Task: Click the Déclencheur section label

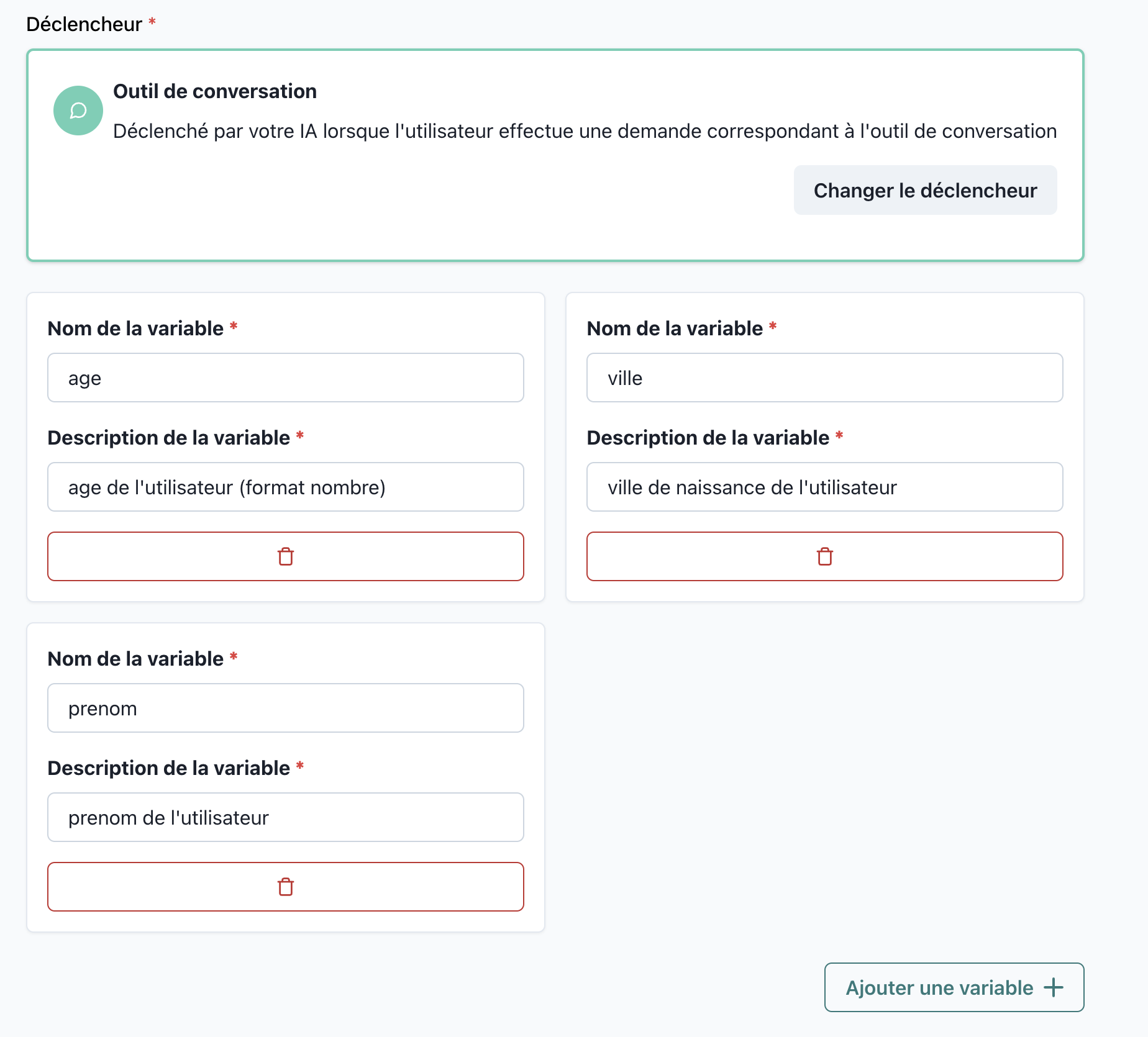Action: click(84, 24)
